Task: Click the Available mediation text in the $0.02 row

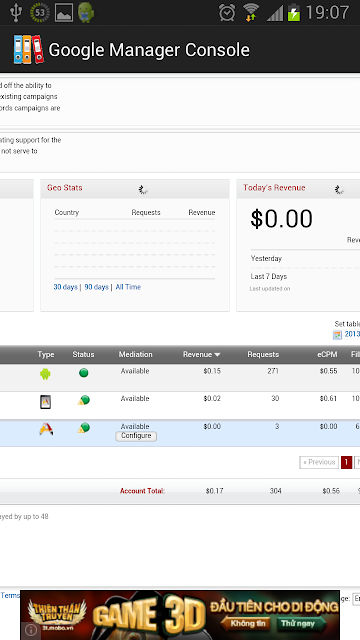Action: click(x=135, y=398)
